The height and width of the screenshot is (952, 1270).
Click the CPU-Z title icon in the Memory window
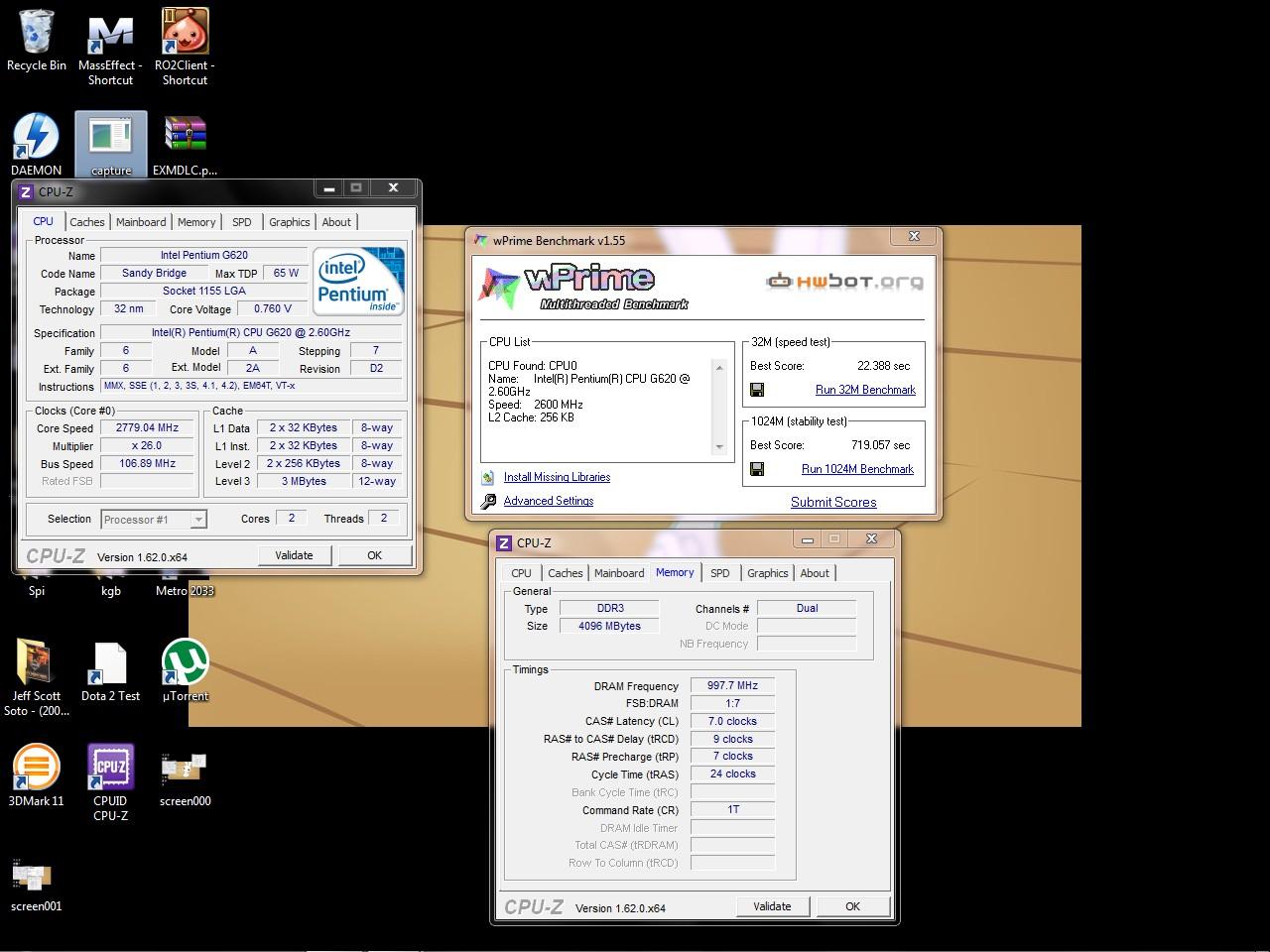(504, 543)
